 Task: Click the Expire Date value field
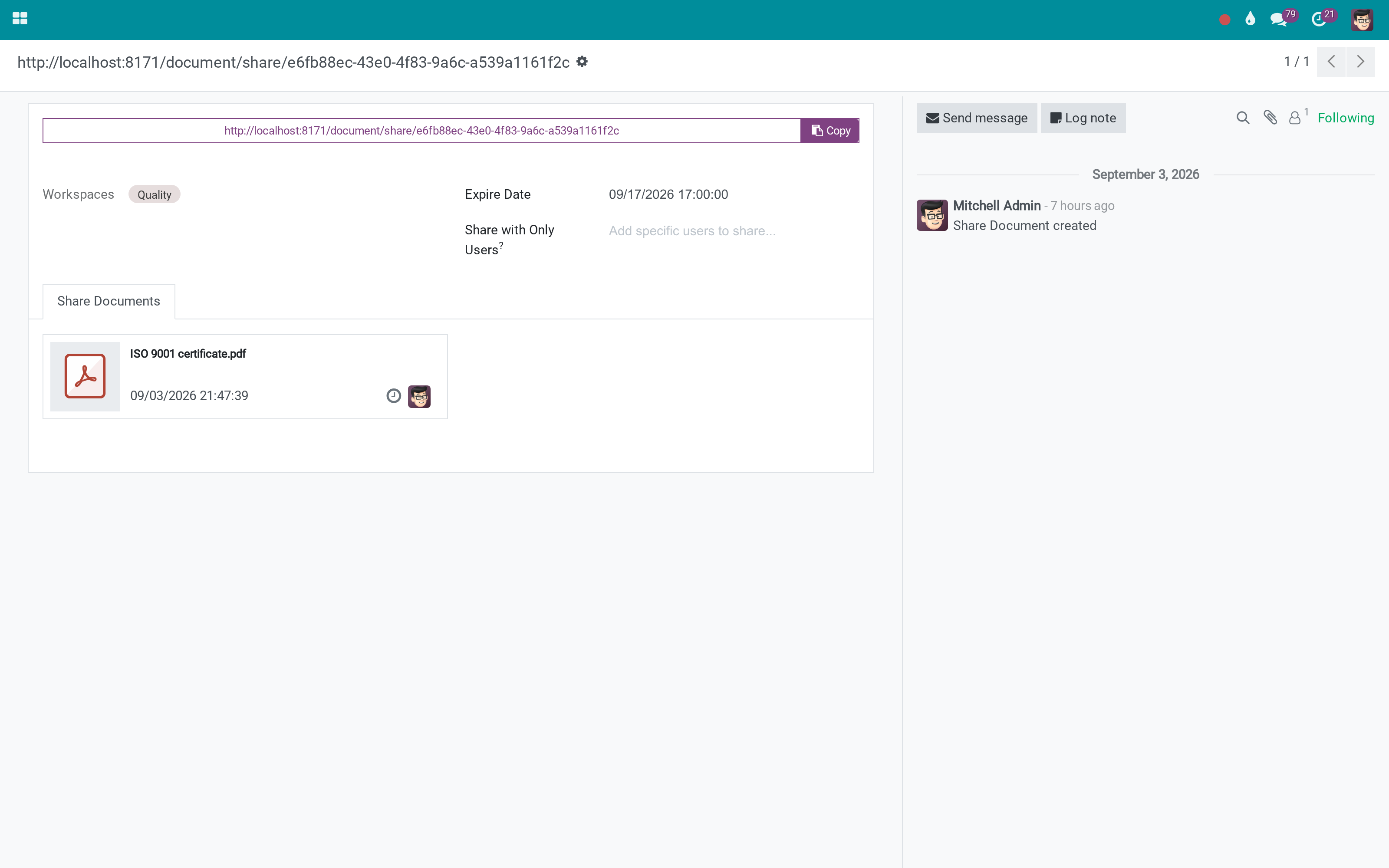coord(668,194)
